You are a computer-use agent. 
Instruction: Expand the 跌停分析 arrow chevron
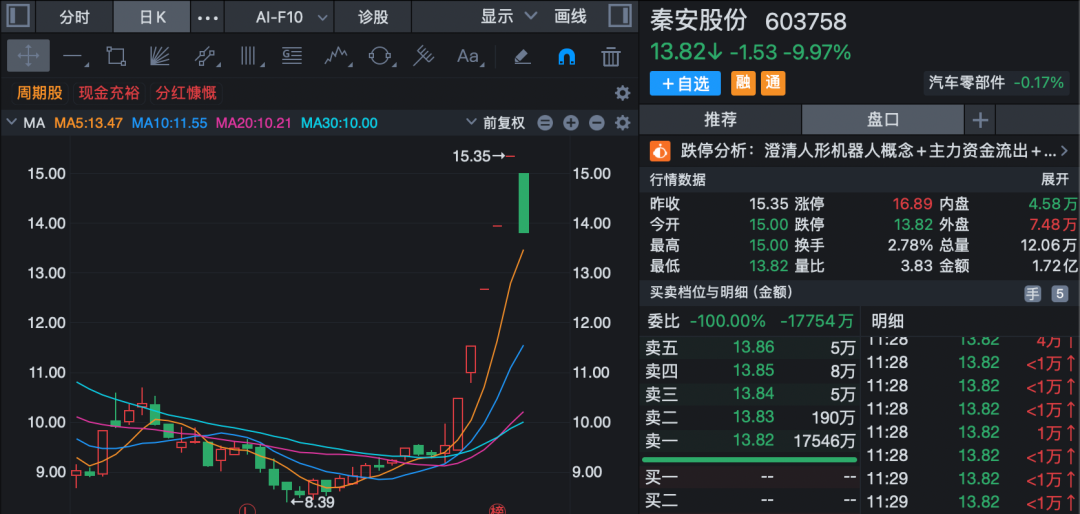coord(1064,150)
